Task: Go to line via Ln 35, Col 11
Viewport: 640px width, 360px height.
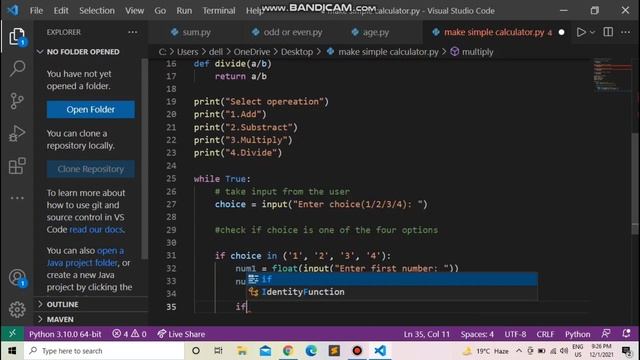Action: [427, 334]
